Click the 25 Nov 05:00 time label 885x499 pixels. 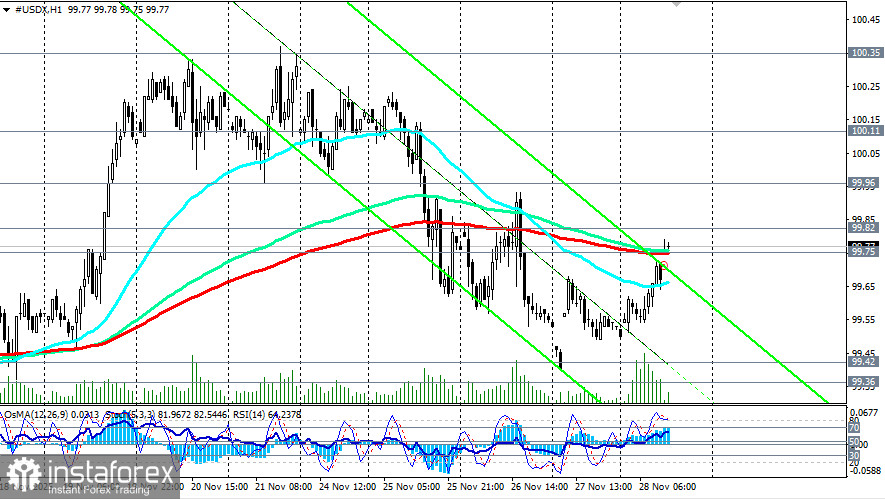pos(411,487)
